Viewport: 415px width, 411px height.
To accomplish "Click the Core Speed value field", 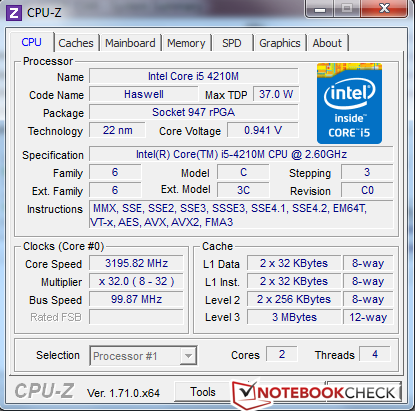I will click(136, 263).
